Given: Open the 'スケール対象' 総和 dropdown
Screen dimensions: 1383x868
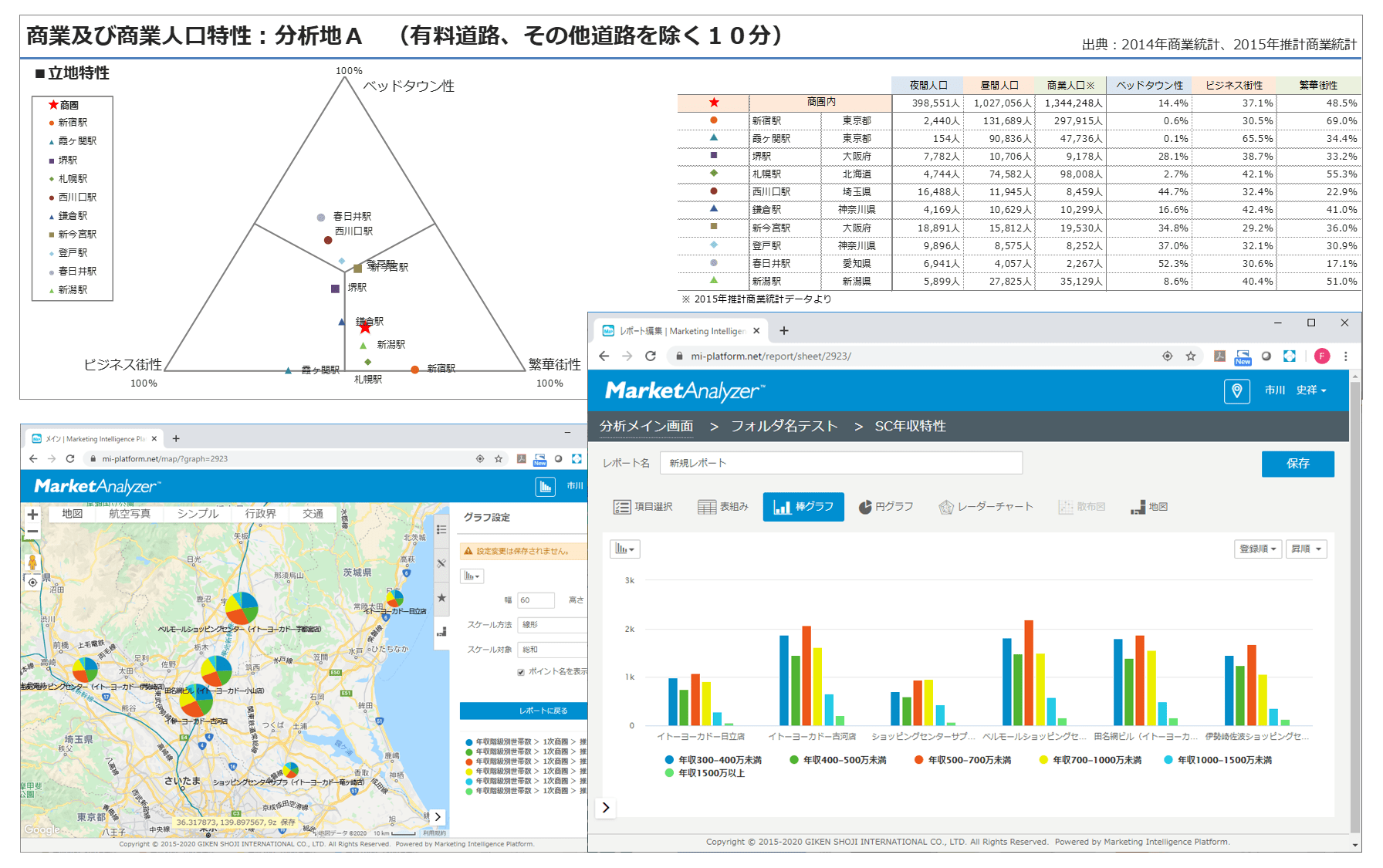Looking at the screenshot, I should point(553,650).
